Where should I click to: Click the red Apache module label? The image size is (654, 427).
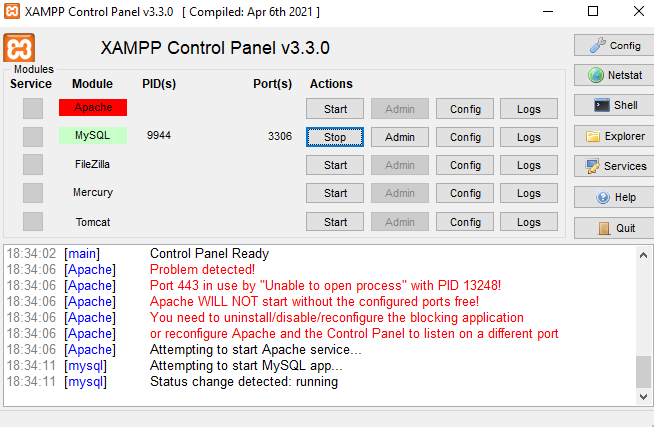click(93, 107)
